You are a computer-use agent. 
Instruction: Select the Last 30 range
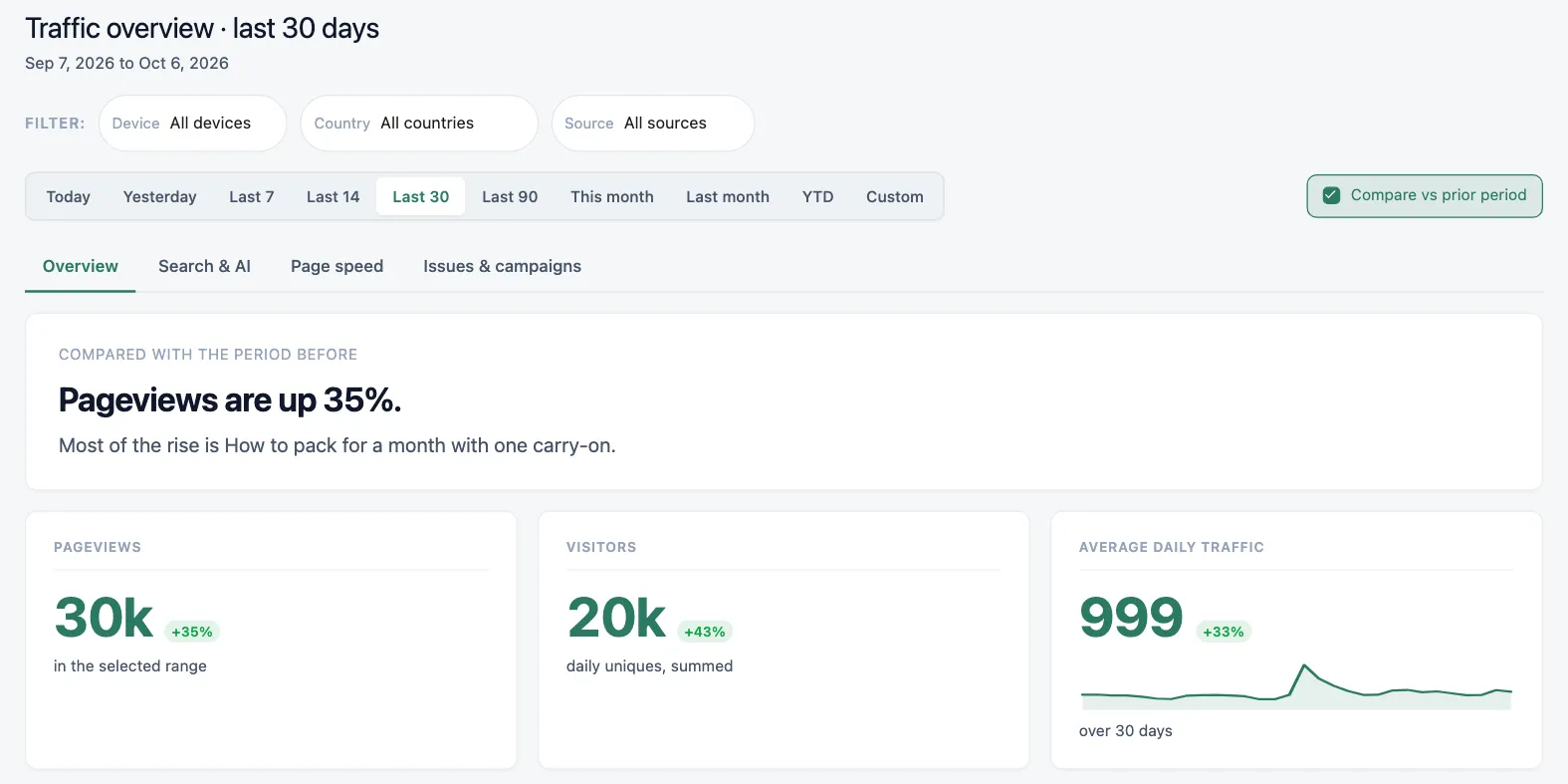[x=420, y=197]
